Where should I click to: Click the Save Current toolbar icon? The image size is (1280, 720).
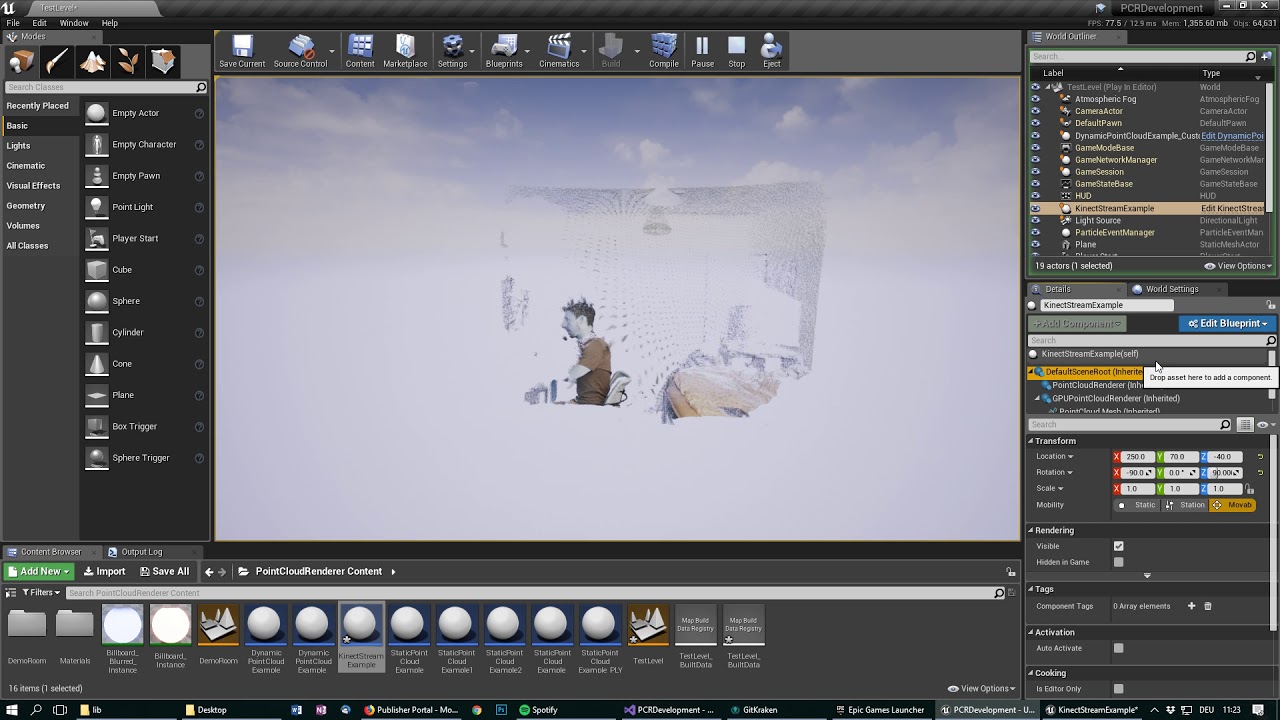(x=242, y=51)
